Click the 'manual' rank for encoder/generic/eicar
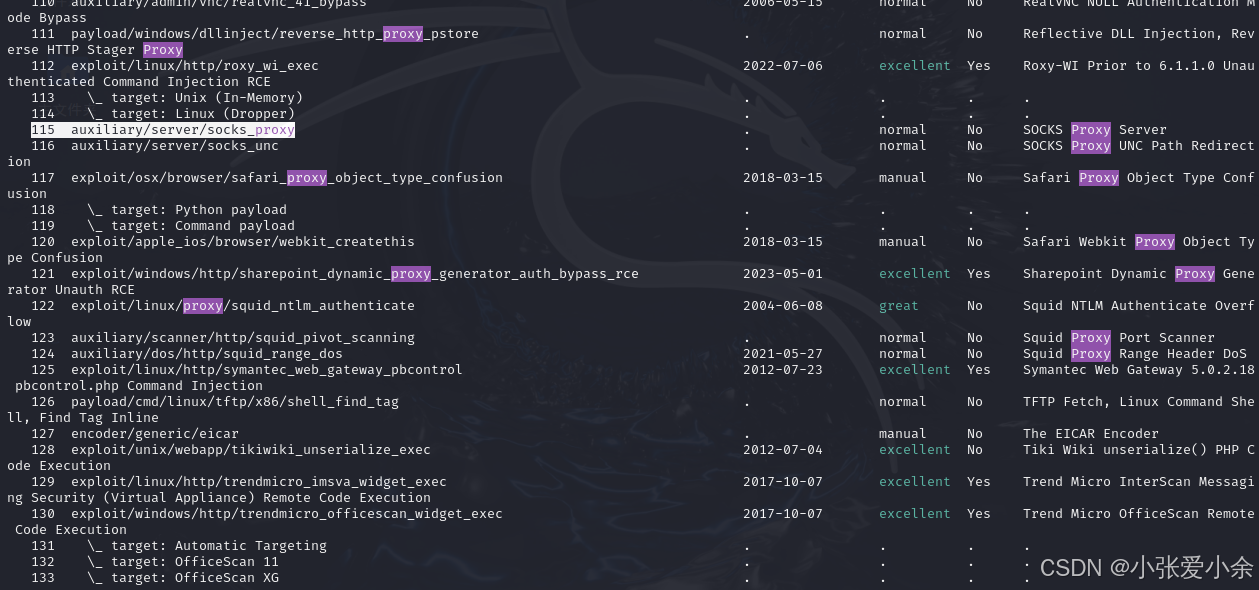The image size is (1259, 590). point(903,434)
